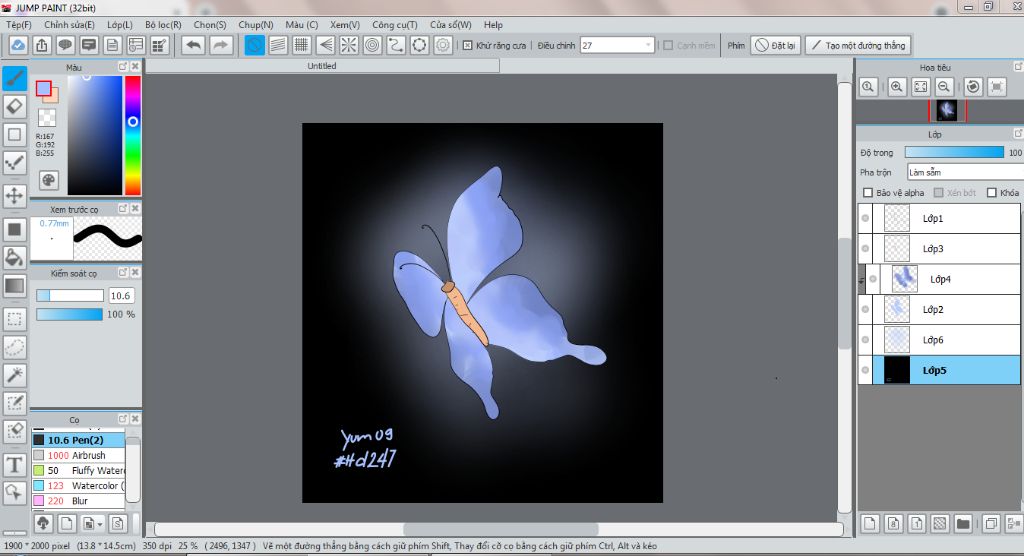Image resolution: width=1024 pixels, height=556 pixels.
Task: Open the Lớp(L) menu
Action: coord(120,25)
